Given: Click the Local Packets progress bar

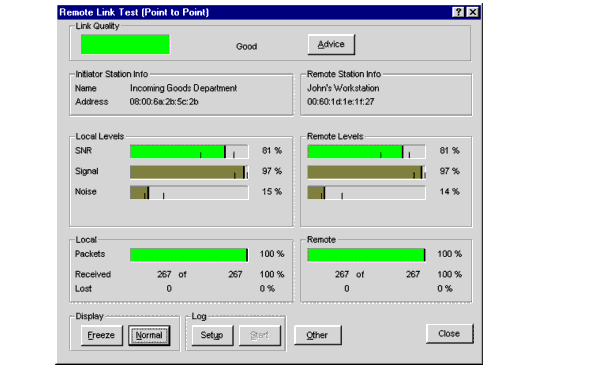Looking at the screenshot, I should coord(189,255).
